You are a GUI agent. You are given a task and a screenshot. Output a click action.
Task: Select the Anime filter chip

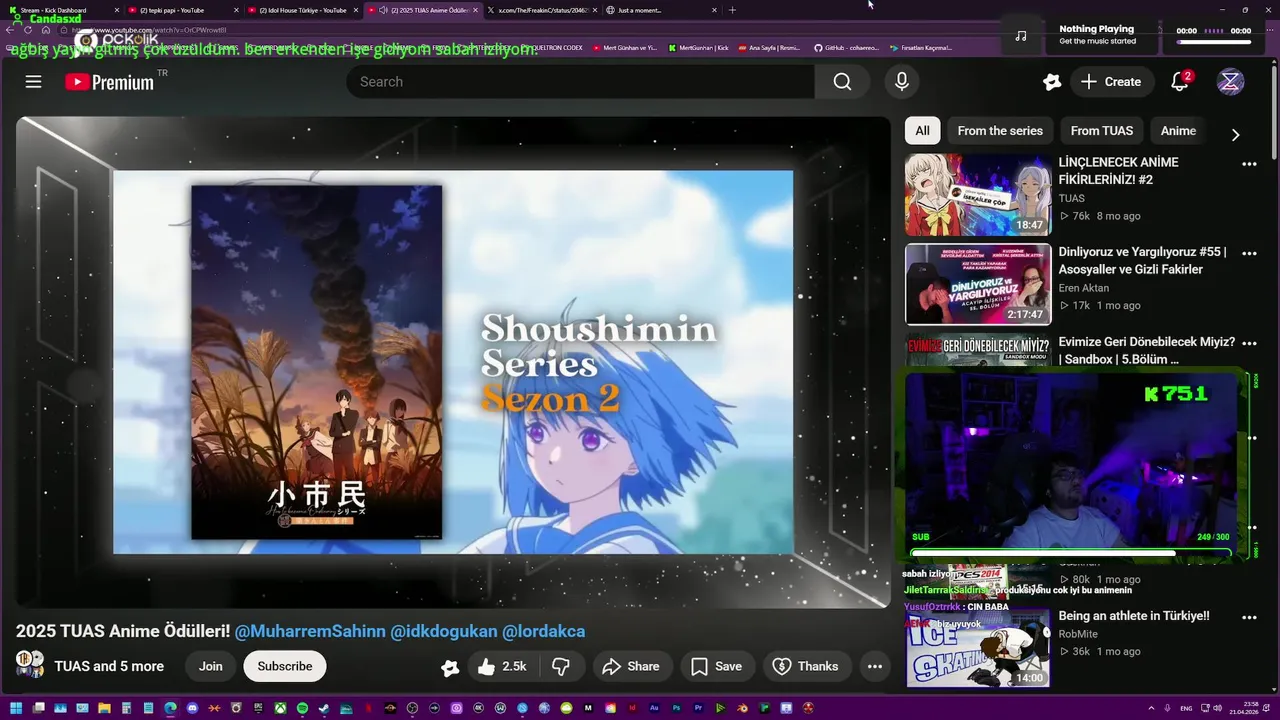(1178, 131)
